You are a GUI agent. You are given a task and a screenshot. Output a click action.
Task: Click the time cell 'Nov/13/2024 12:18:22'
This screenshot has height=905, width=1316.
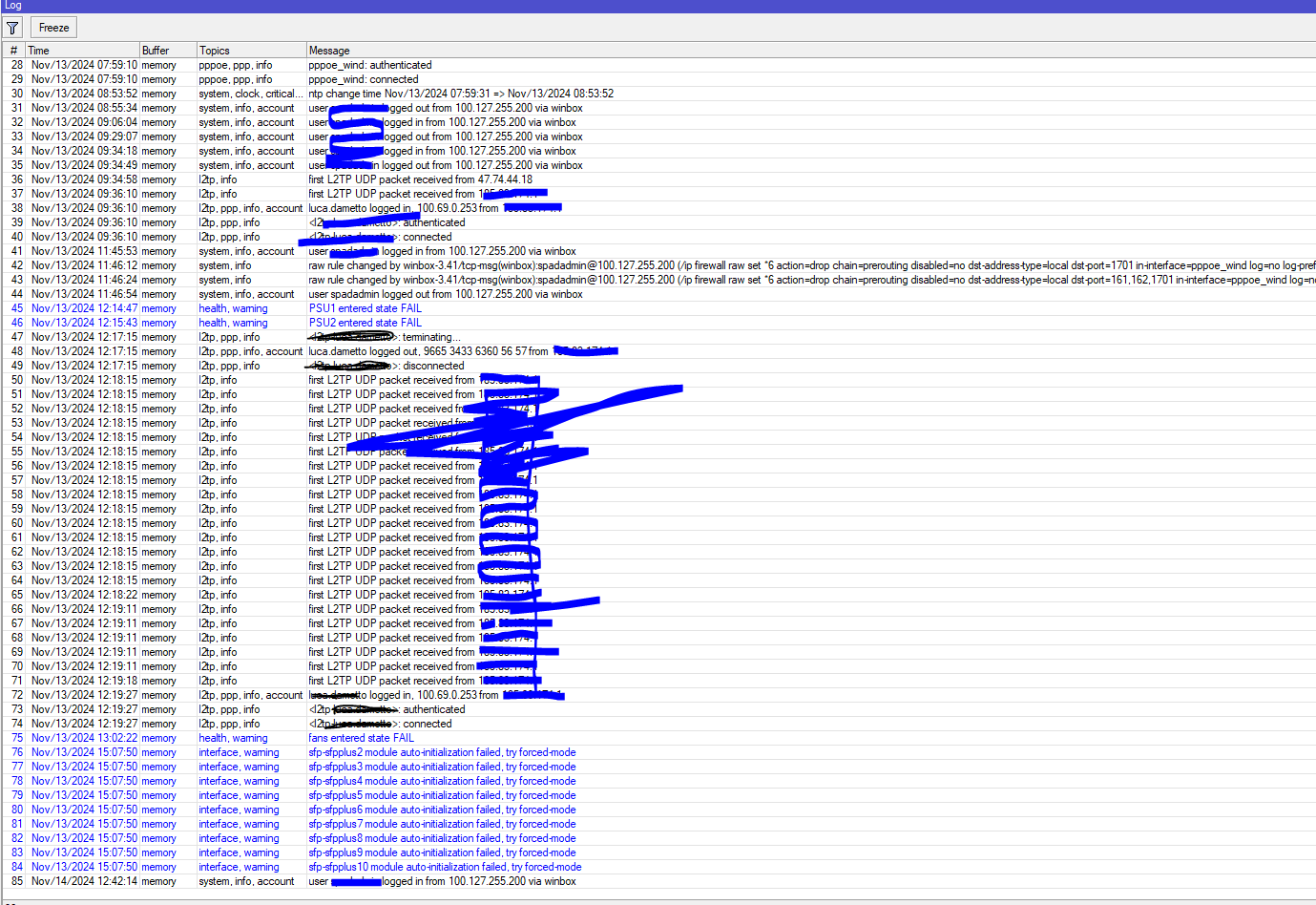click(84, 595)
